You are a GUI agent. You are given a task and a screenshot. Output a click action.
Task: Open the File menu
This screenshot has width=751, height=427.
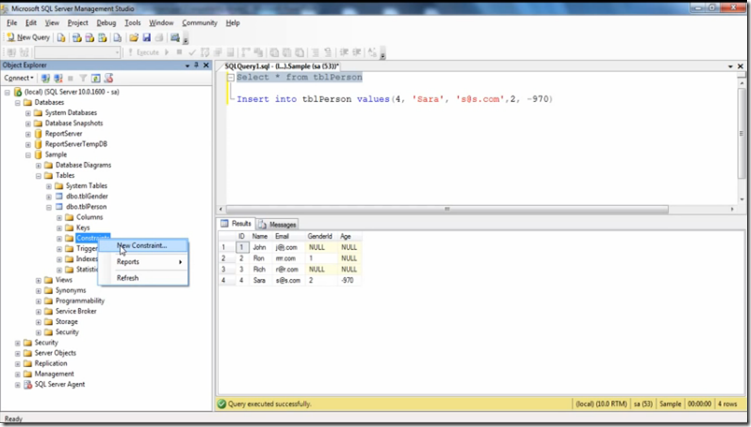pos(12,22)
